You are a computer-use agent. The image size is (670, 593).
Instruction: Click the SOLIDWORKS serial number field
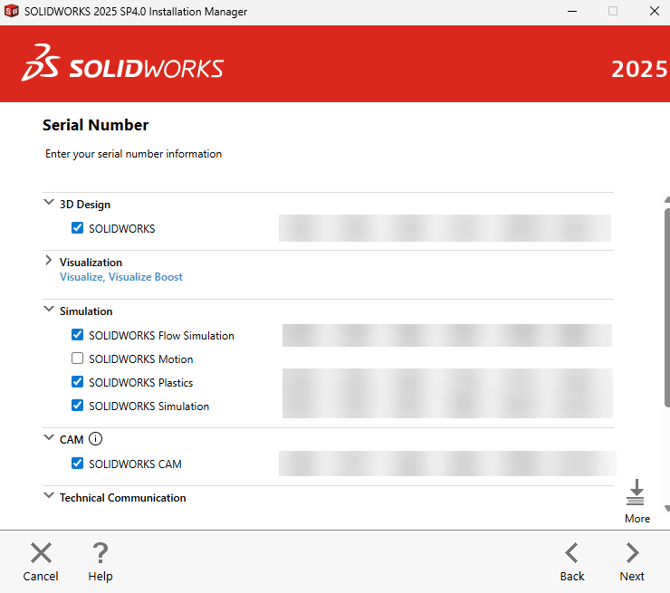coord(445,228)
